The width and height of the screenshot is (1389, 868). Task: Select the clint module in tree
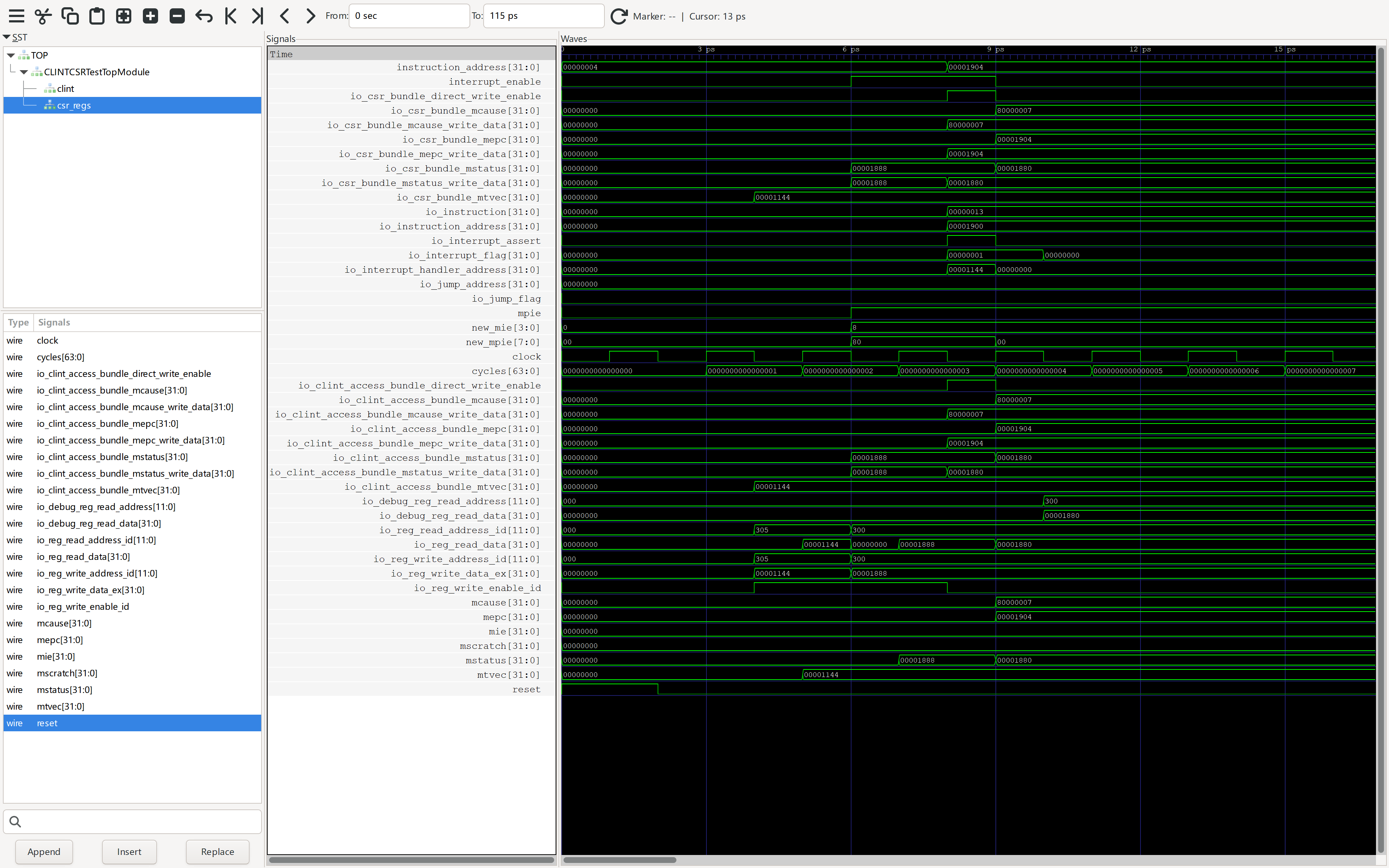tap(65, 88)
